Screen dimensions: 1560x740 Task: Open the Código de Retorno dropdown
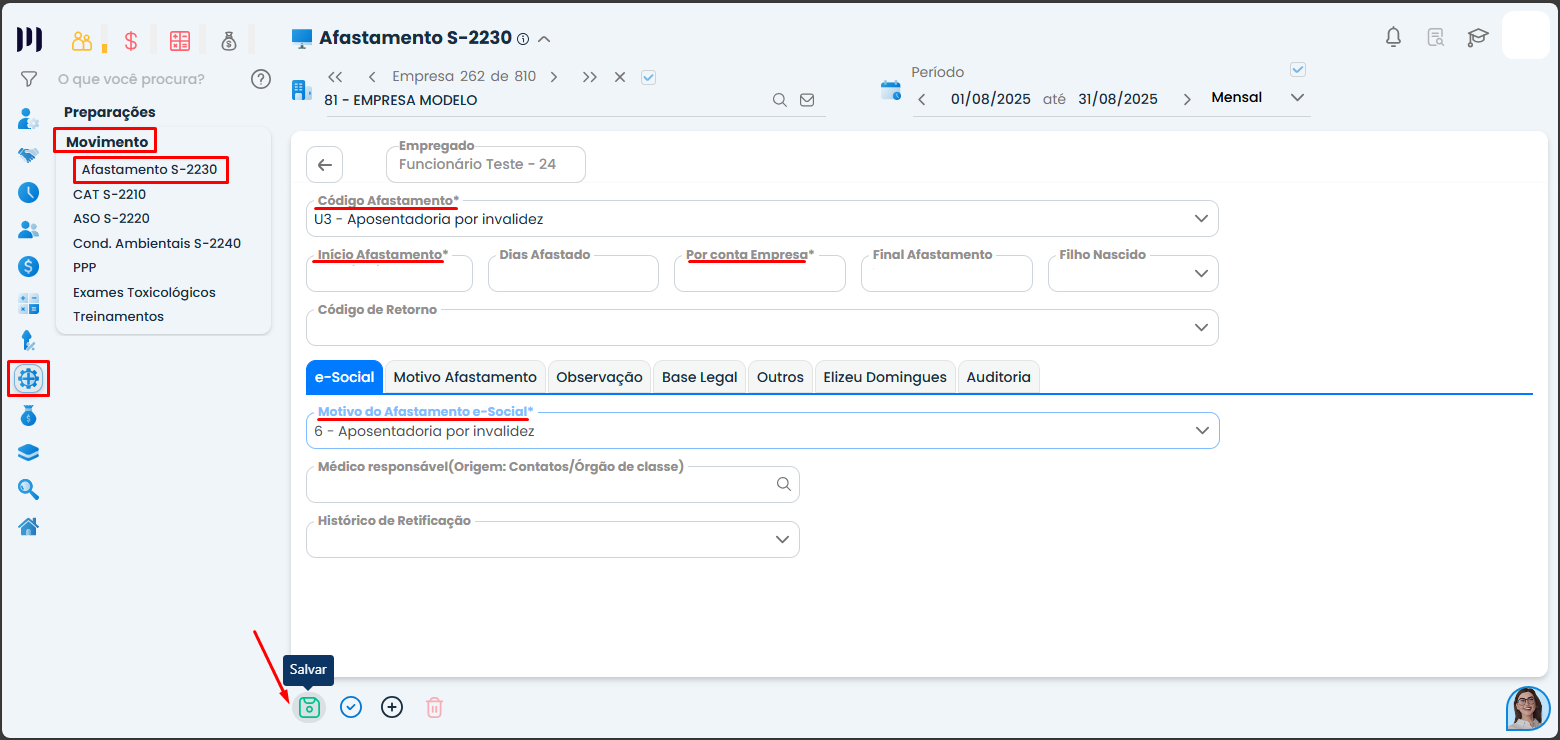[1201, 327]
